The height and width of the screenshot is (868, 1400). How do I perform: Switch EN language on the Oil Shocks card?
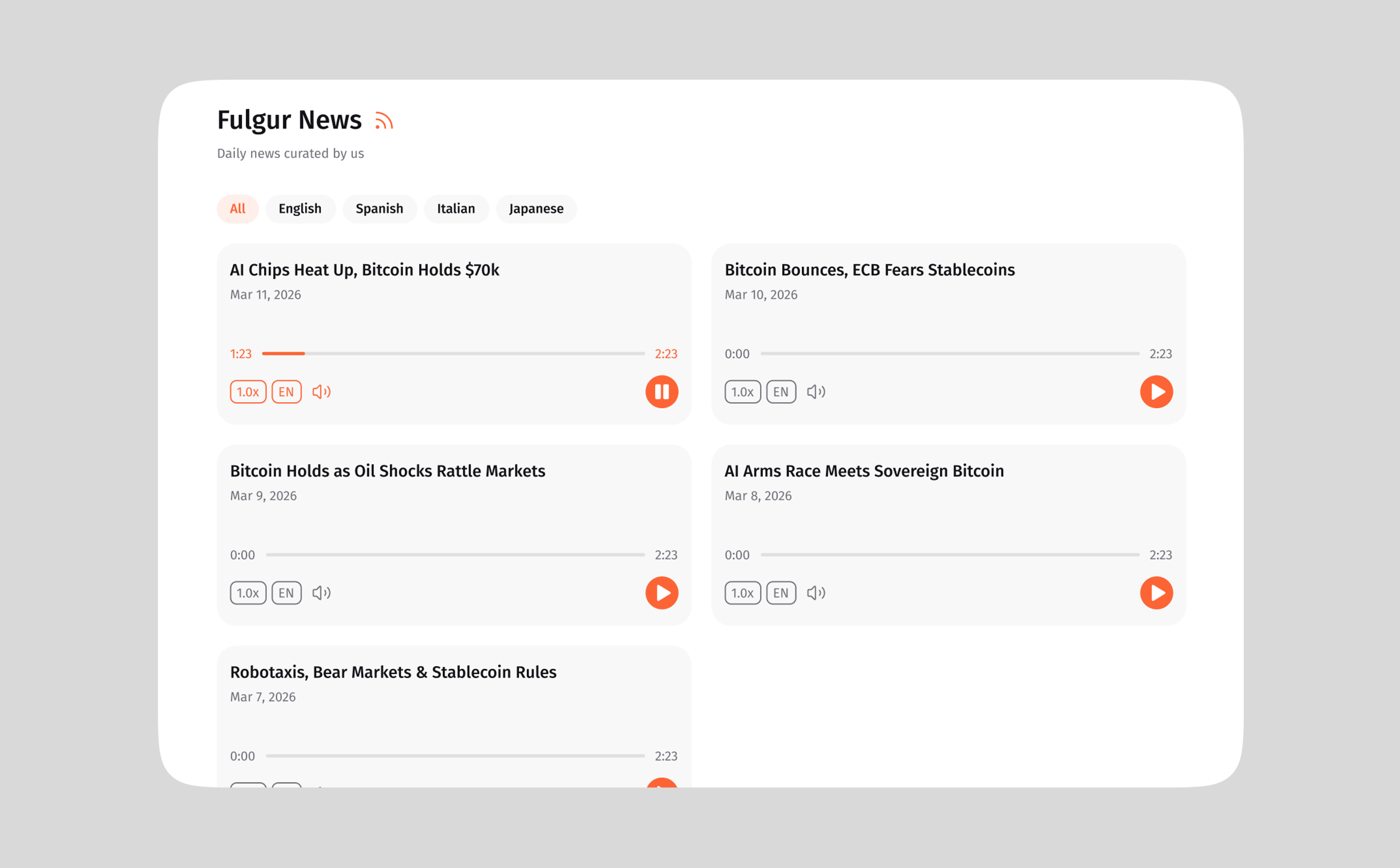(x=287, y=592)
